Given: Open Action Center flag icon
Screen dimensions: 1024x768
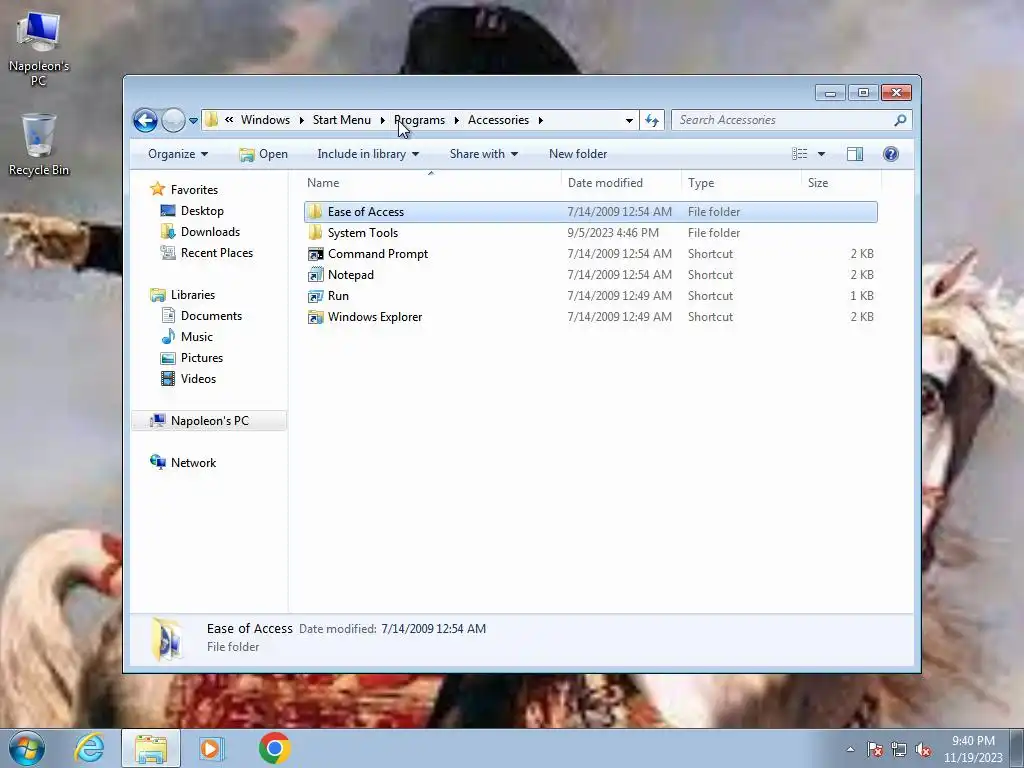Looking at the screenshot, I should 875,749.
